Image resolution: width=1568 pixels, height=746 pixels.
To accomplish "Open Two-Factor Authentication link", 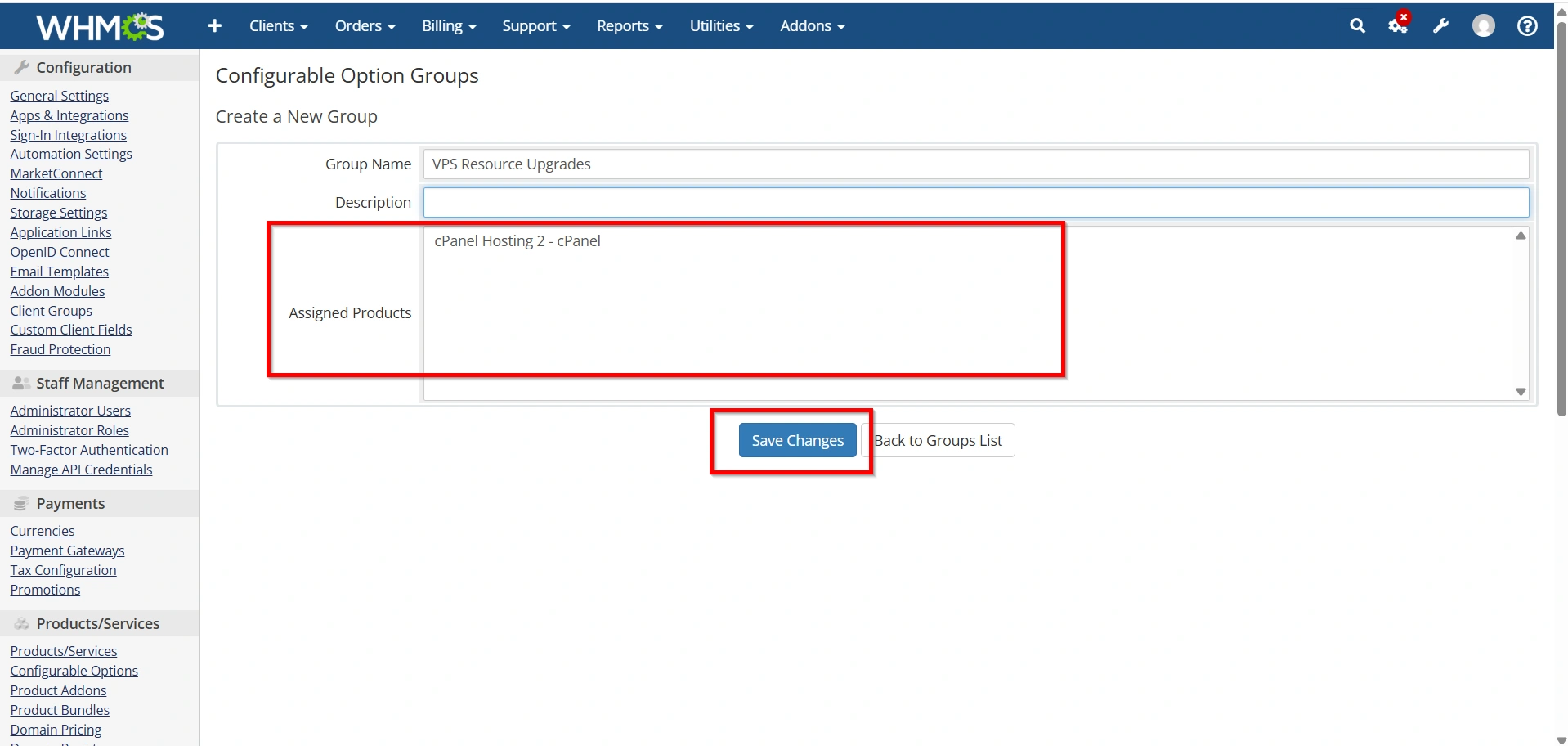I will [x=89, y=450].
